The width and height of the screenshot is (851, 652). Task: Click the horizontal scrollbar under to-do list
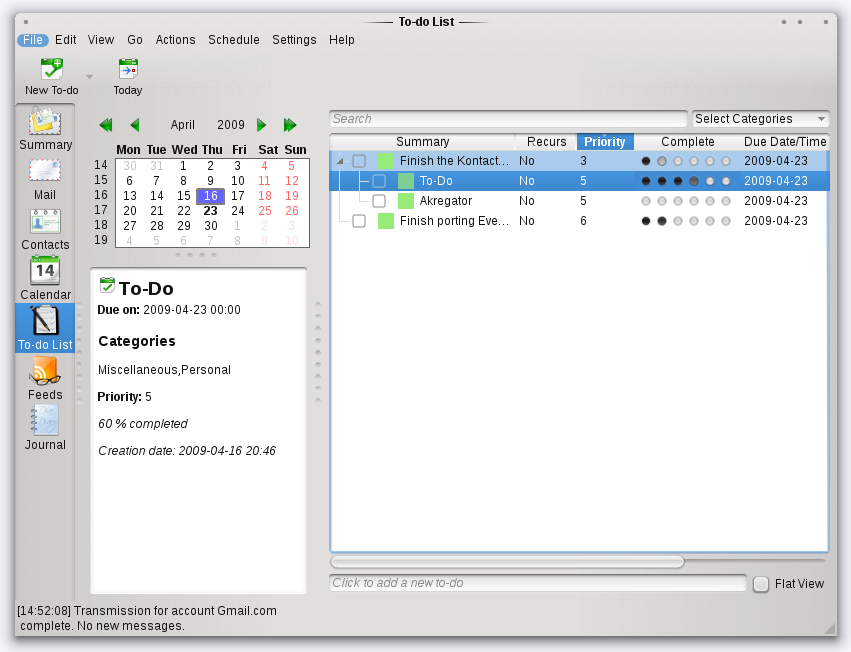click(507, 561)
